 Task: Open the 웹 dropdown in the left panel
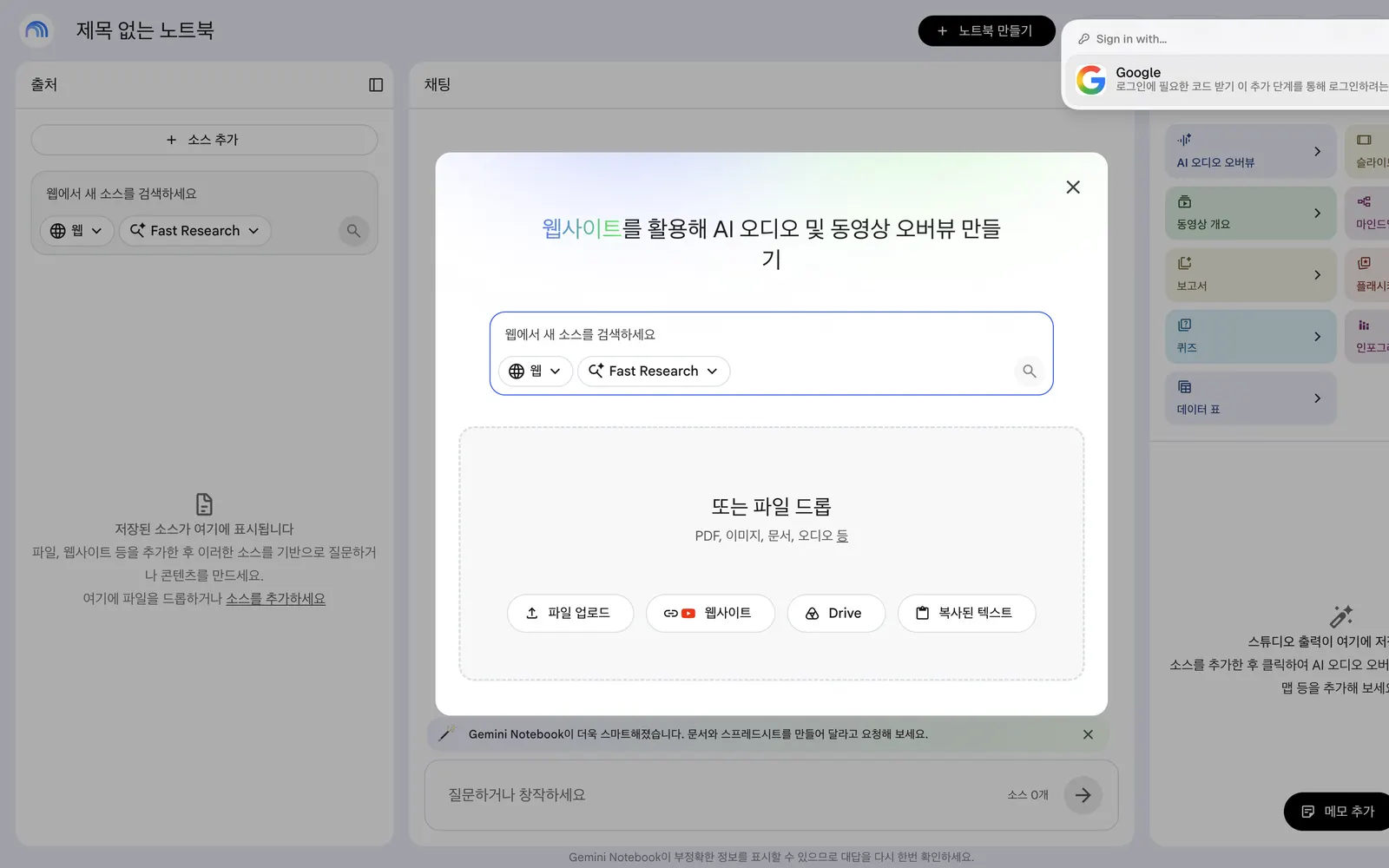click(77, 231)
